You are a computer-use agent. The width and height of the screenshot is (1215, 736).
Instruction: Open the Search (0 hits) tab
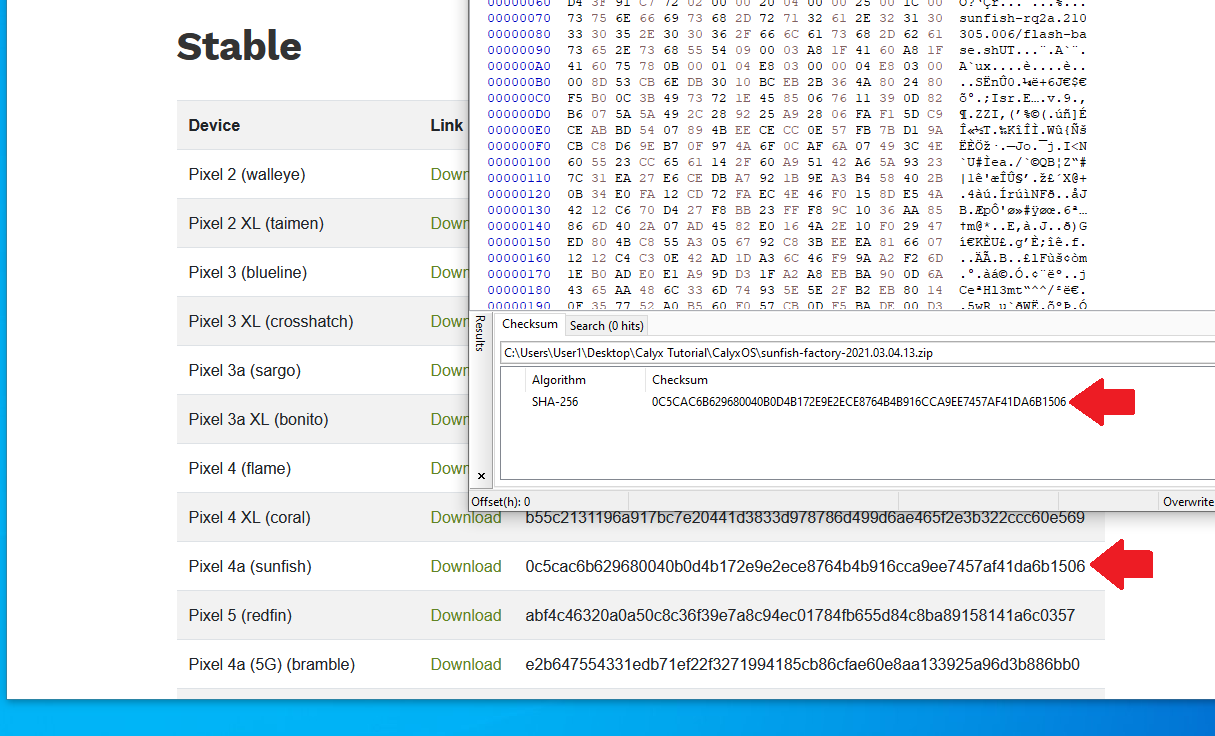click(x=606, y=326)
